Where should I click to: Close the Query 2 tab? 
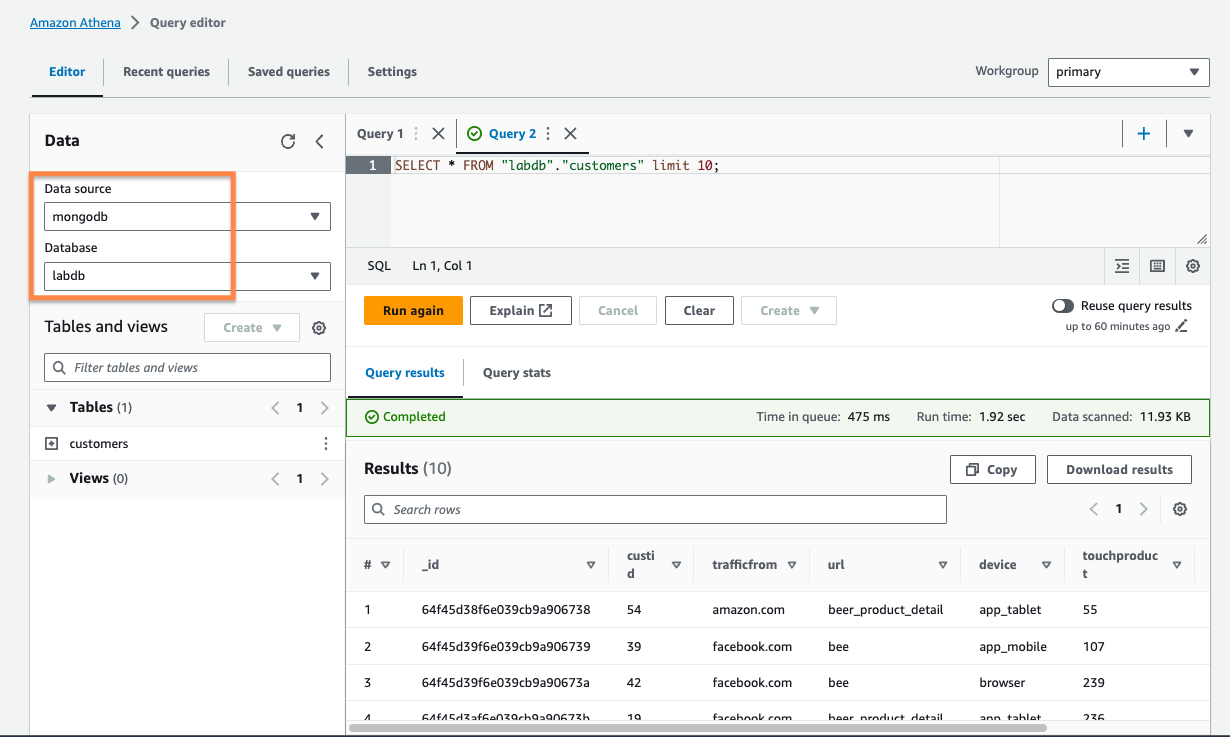pyautogui.click(x=570, y=133)
